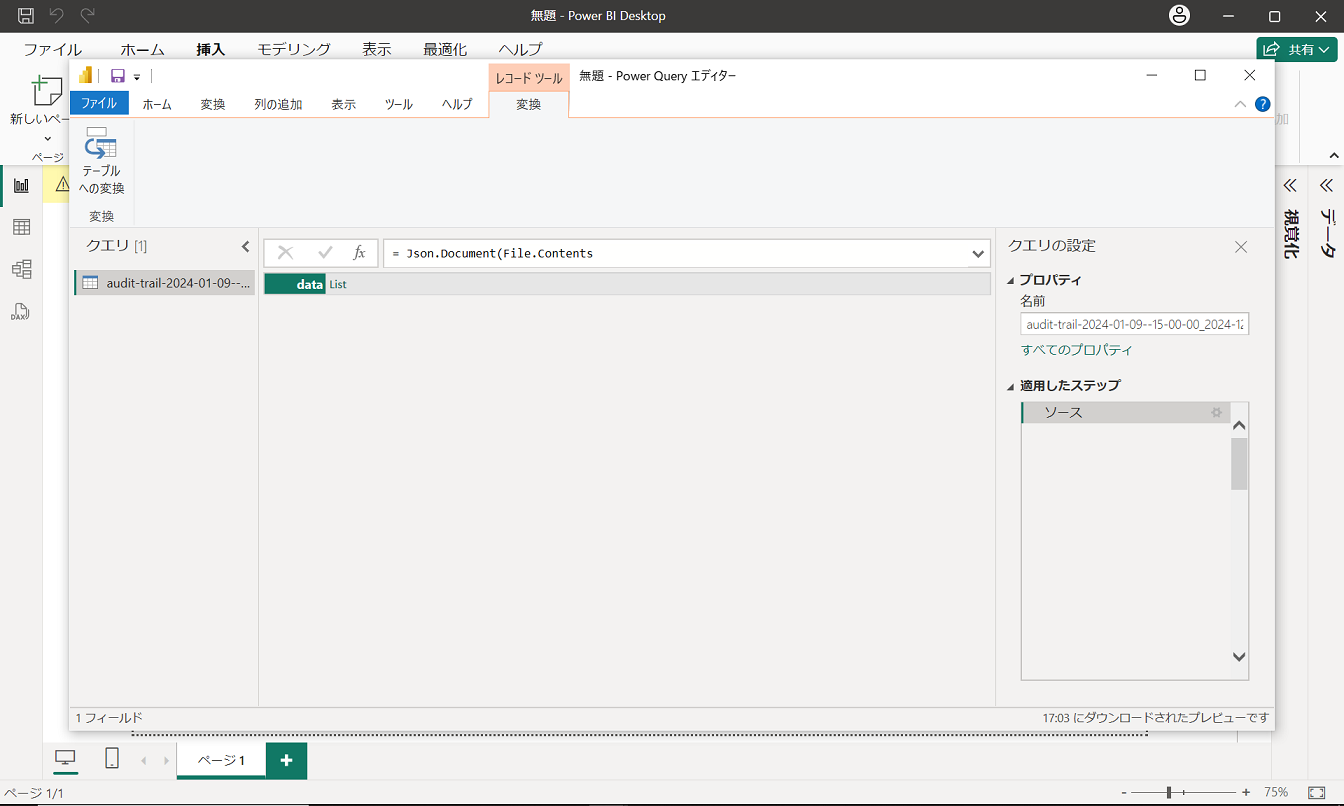Click the List value link
1344x806 pixels.
(338, 285)
